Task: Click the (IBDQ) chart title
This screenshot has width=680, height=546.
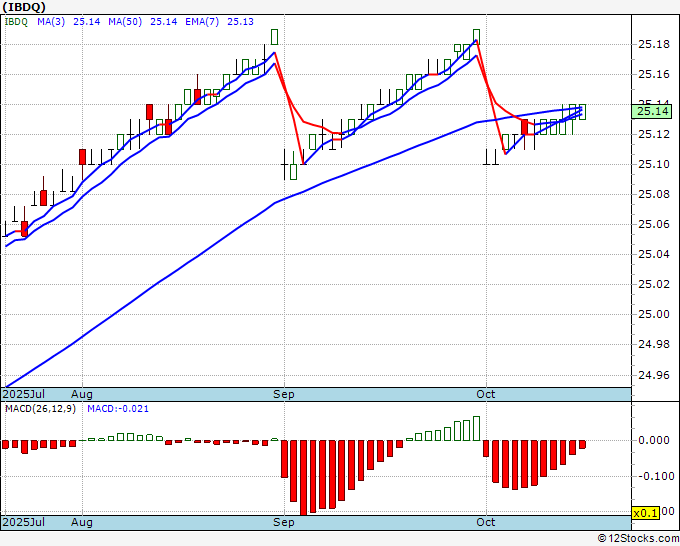Action: pyautogui.click(x=24, y=7)
